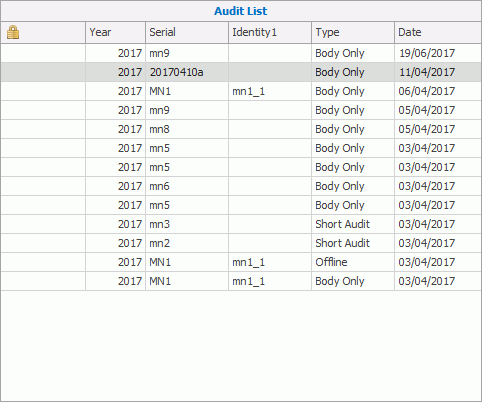Select the mn9 audit dated 05/04/2017

click(x=241, y=110)
